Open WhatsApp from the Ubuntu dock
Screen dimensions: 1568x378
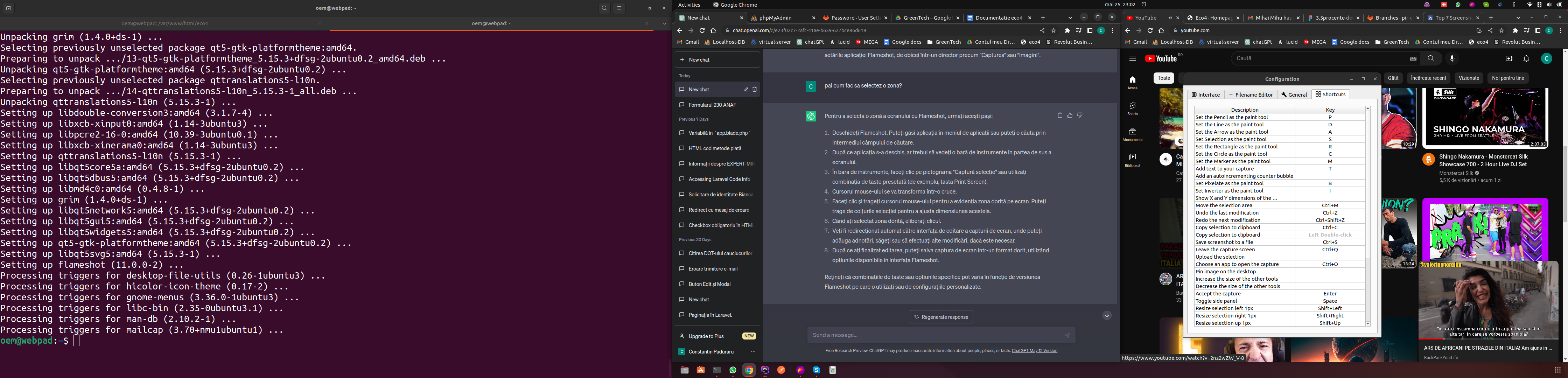733,370
